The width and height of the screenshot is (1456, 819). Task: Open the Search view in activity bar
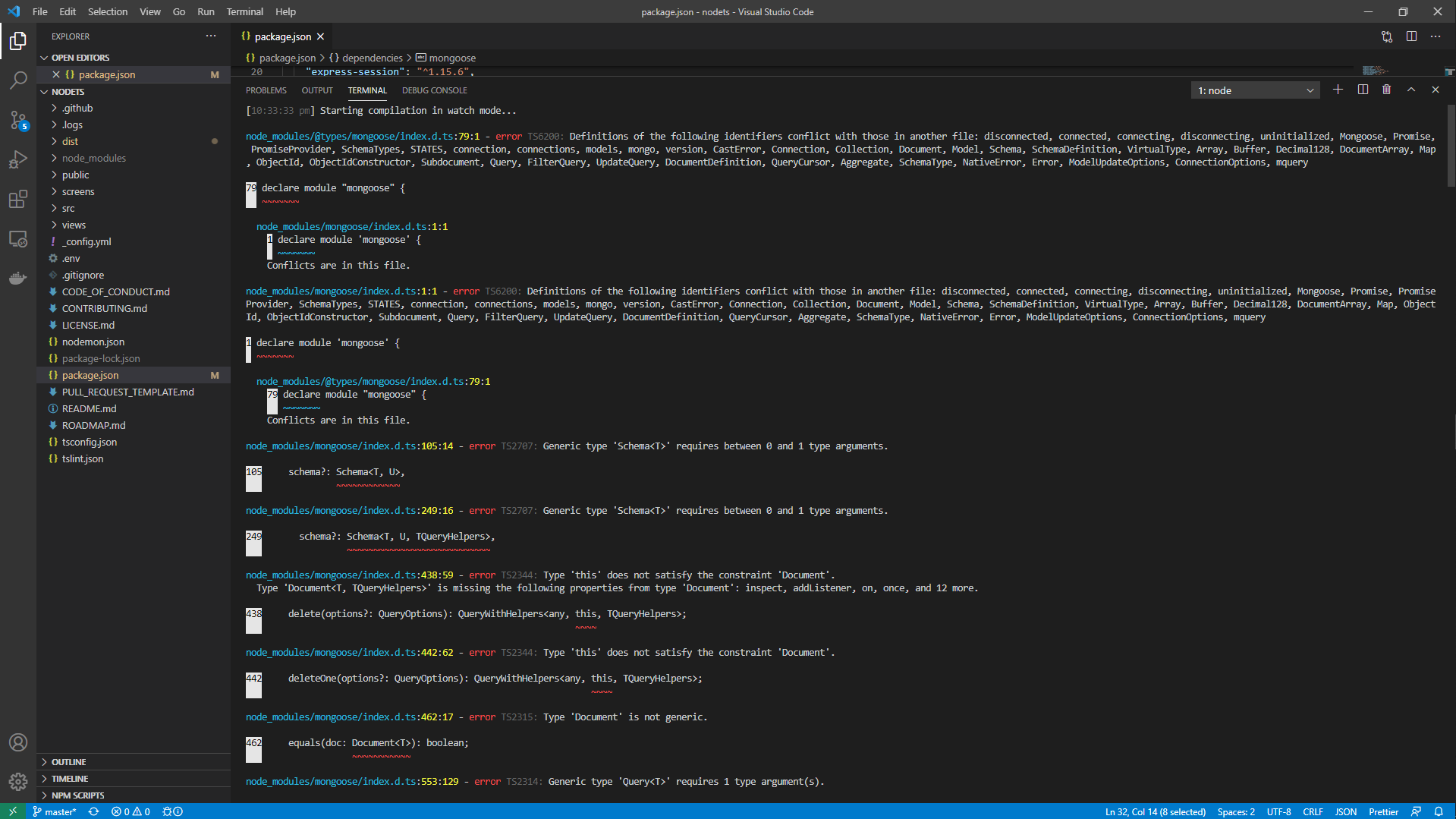point(18,80)
